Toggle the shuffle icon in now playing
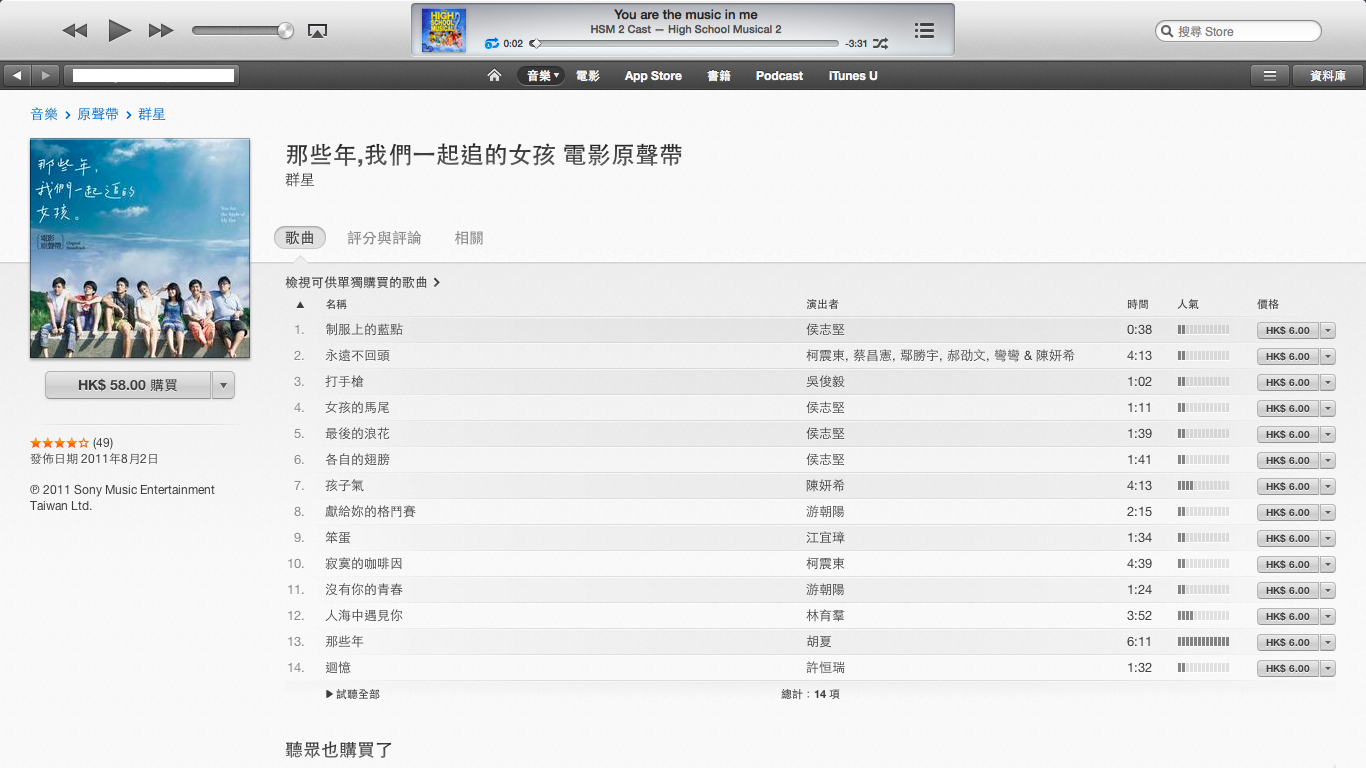 (x=880, y=44)
